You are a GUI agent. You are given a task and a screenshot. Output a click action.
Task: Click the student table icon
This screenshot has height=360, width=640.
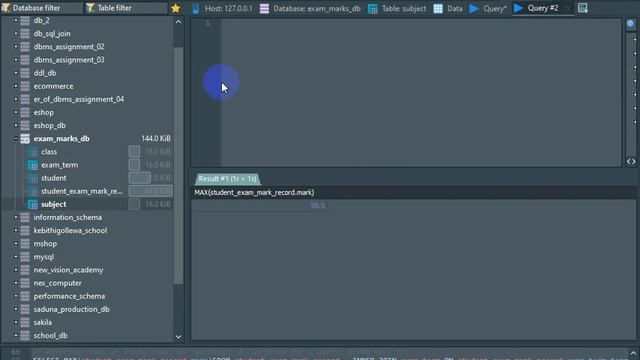pos(33,178)
